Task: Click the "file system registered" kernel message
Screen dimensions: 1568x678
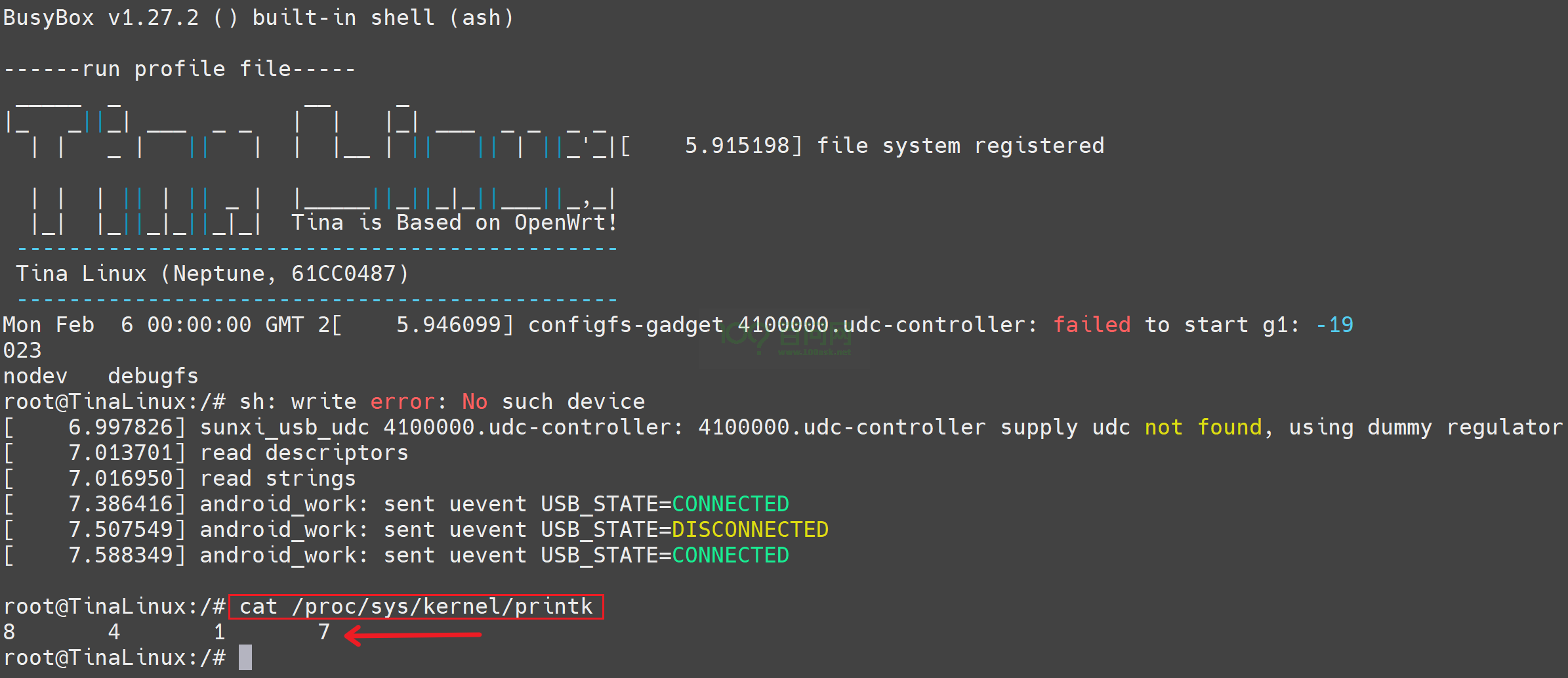Action: point(960,146)
